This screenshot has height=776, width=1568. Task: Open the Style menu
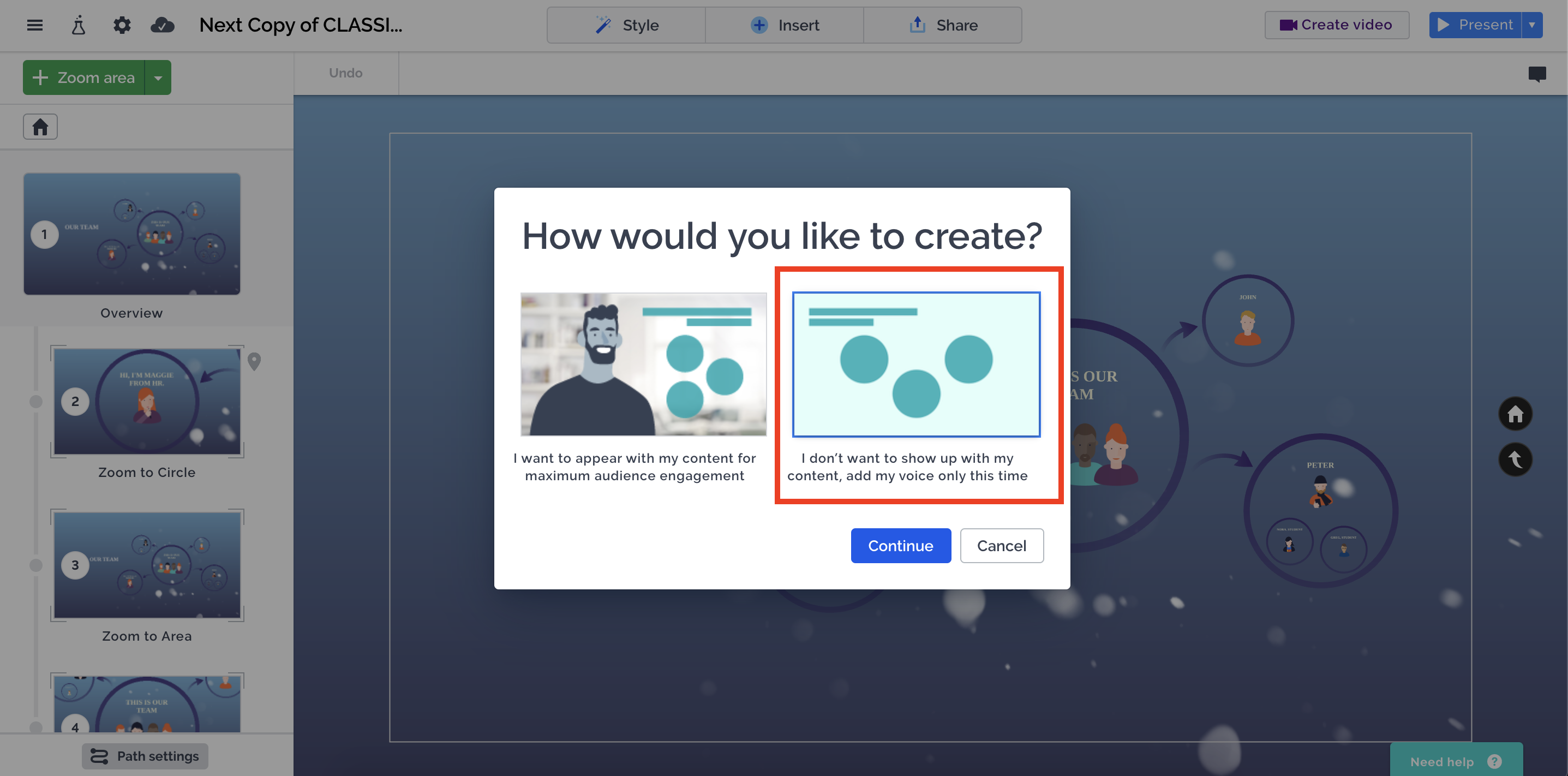pos(626,25)
